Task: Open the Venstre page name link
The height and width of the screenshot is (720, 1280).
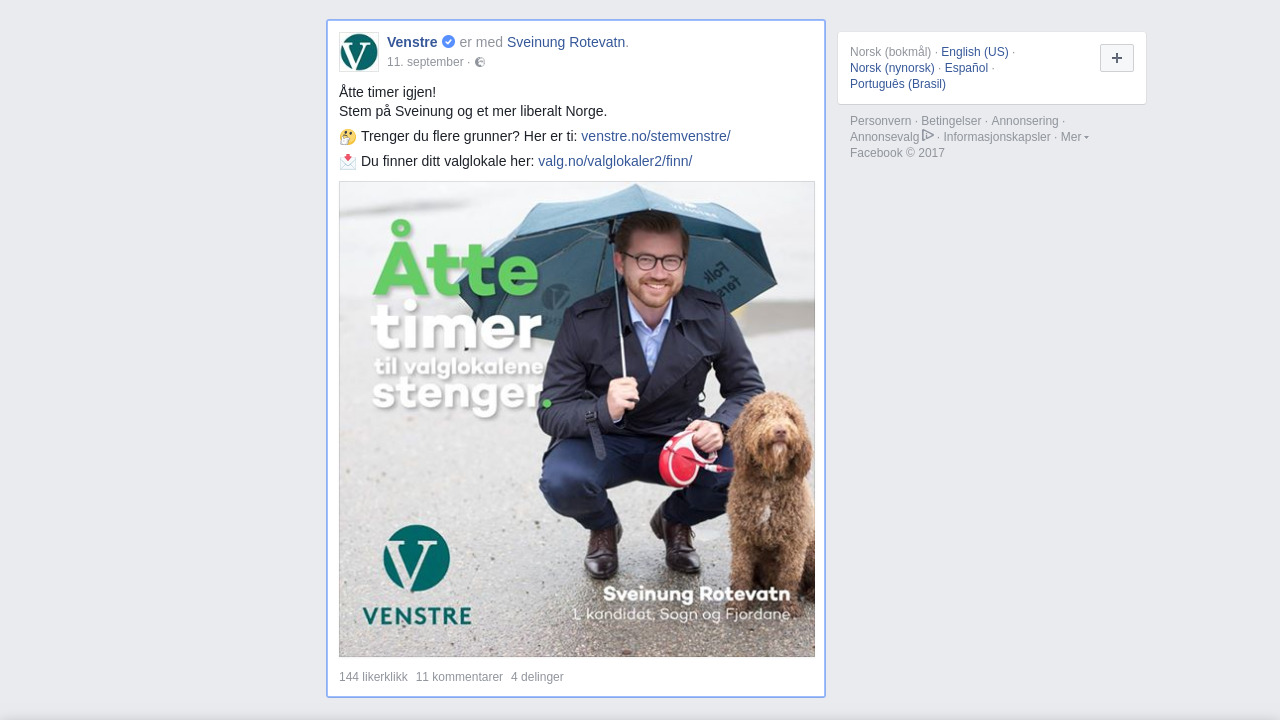Action: (412, 42)
